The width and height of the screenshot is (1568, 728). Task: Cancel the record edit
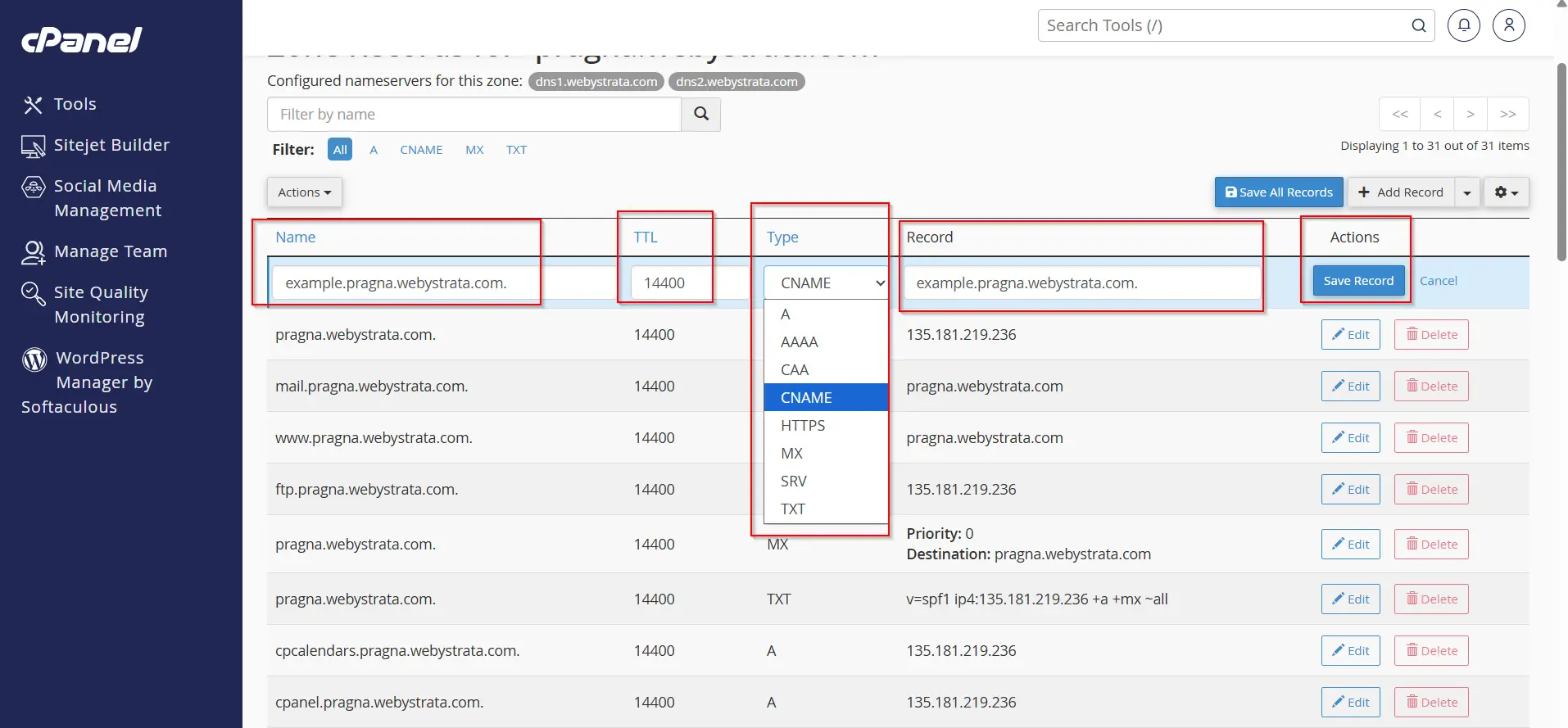tap(1438, 281)
